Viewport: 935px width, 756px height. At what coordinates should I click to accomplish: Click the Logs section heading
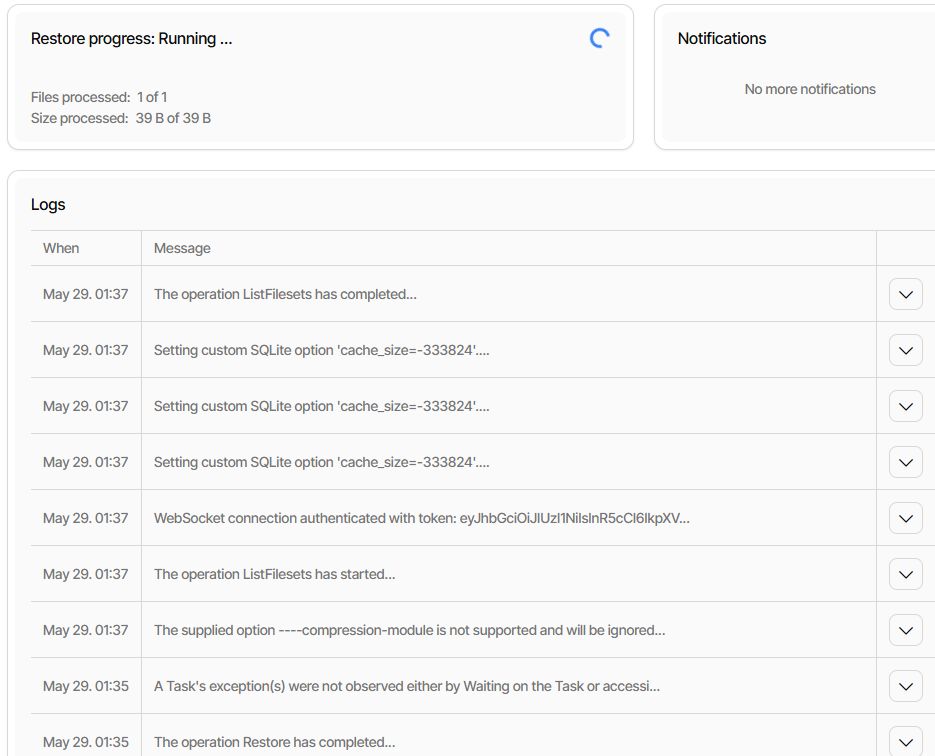[48, 205]
